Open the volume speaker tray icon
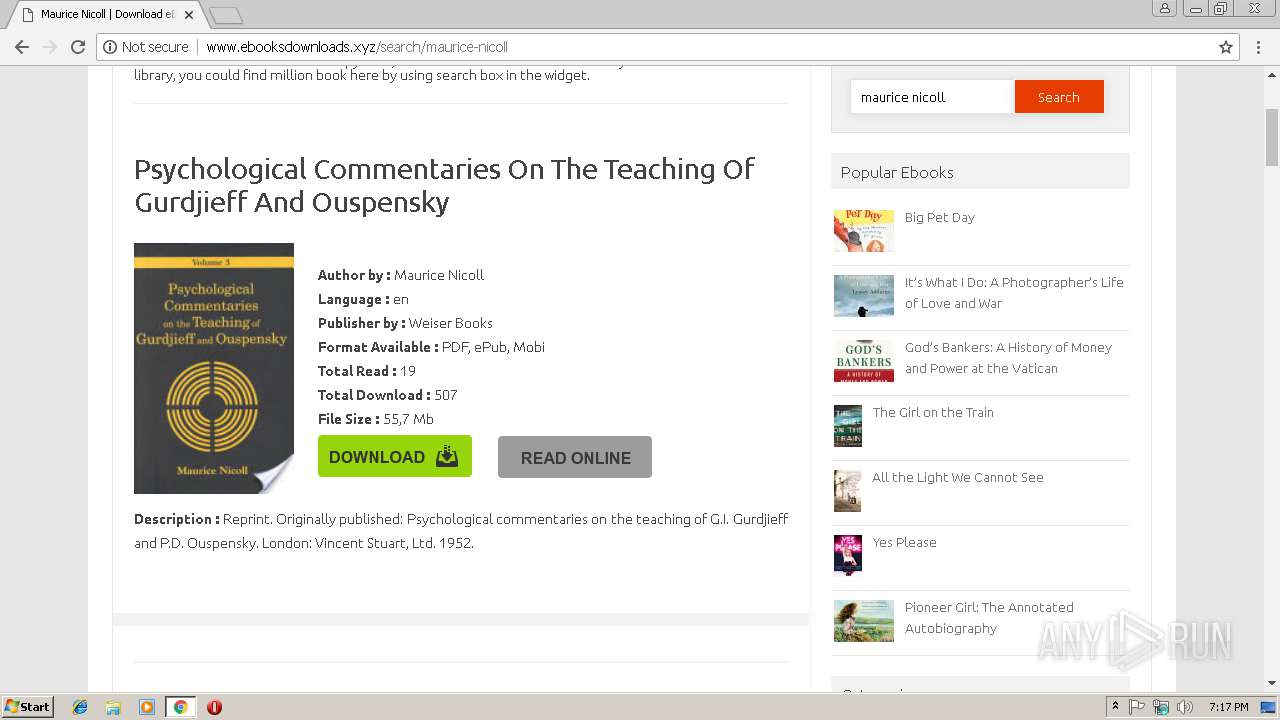1280x720 pixels. 1184,707
